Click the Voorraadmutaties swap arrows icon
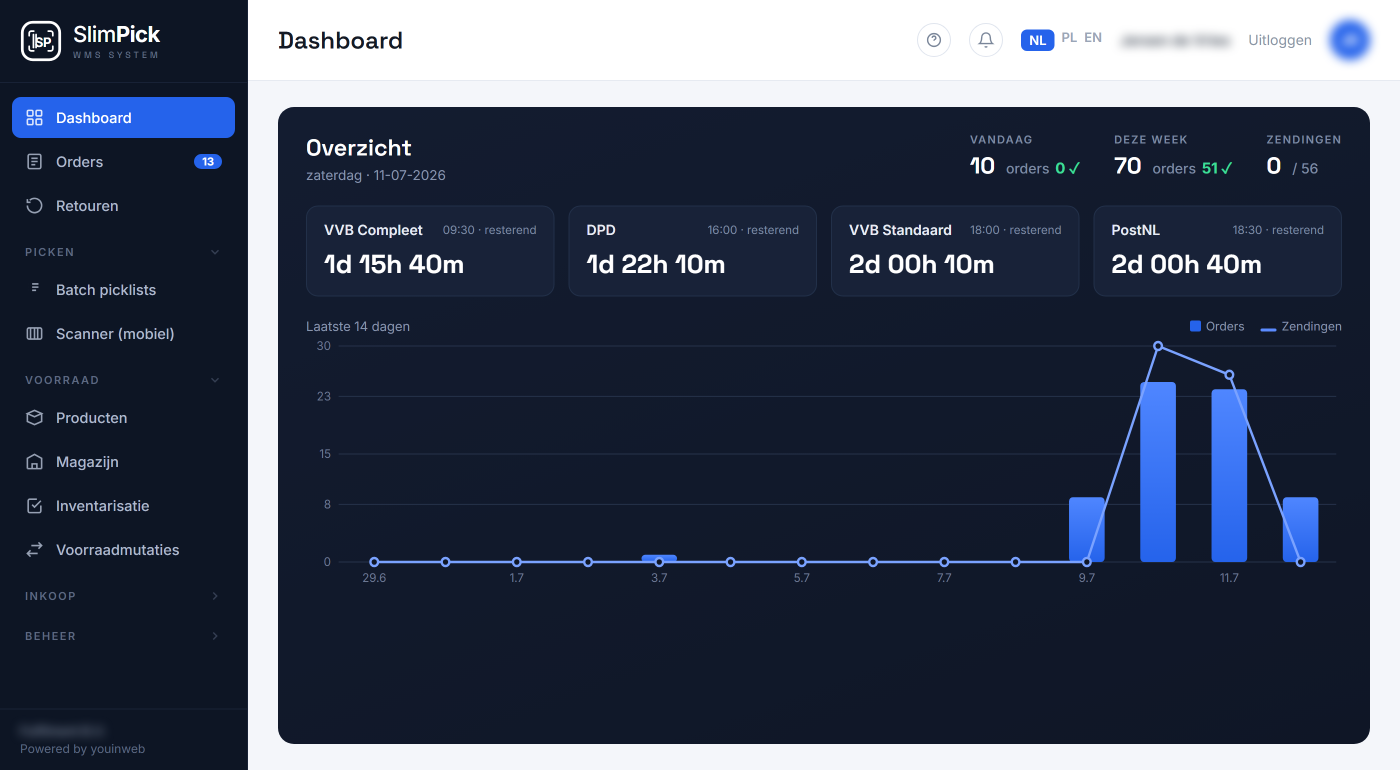Image resolution: width=1400 pixels, height=770 pixels. click(35, 550)
